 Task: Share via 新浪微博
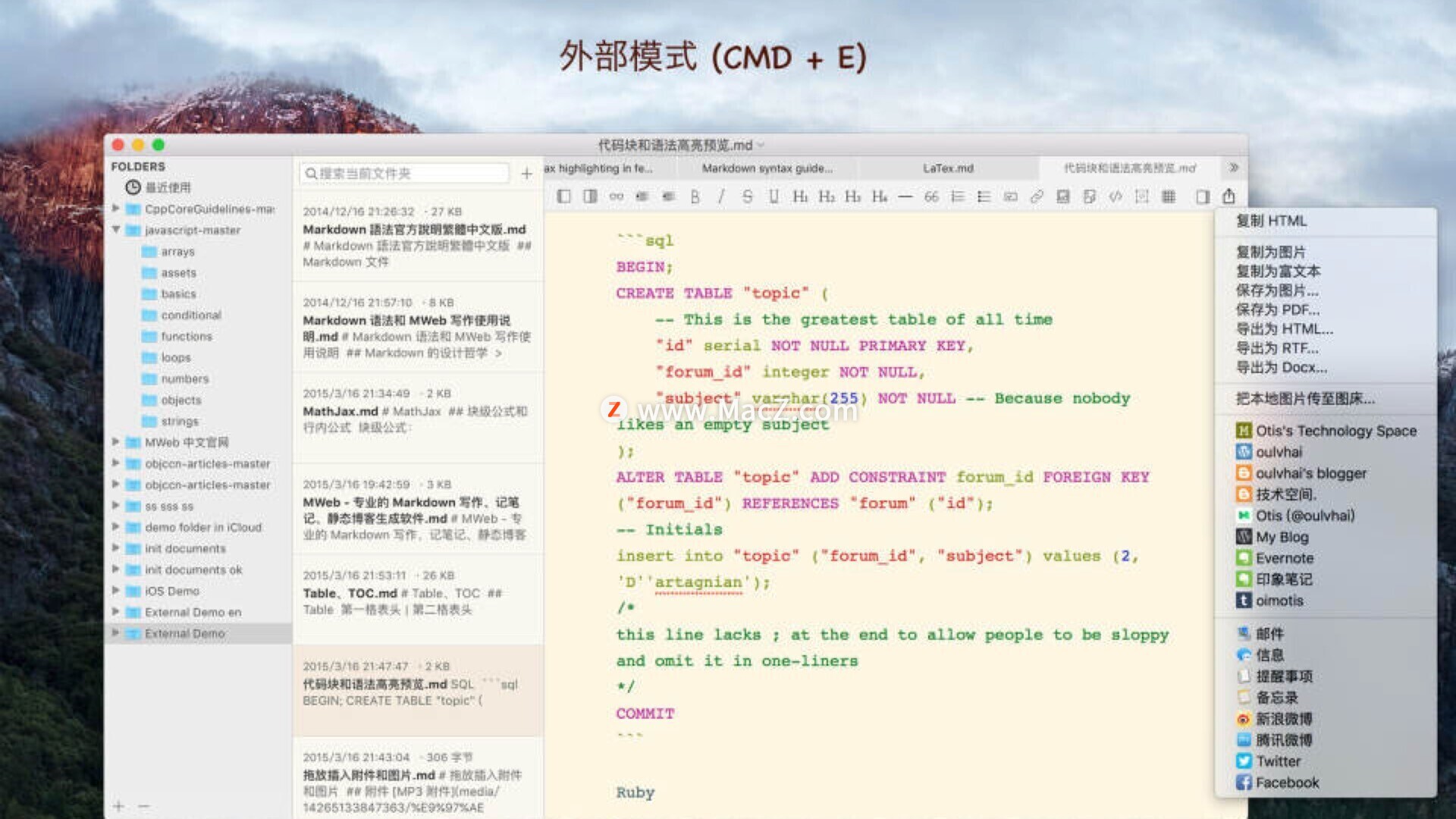1274,719
